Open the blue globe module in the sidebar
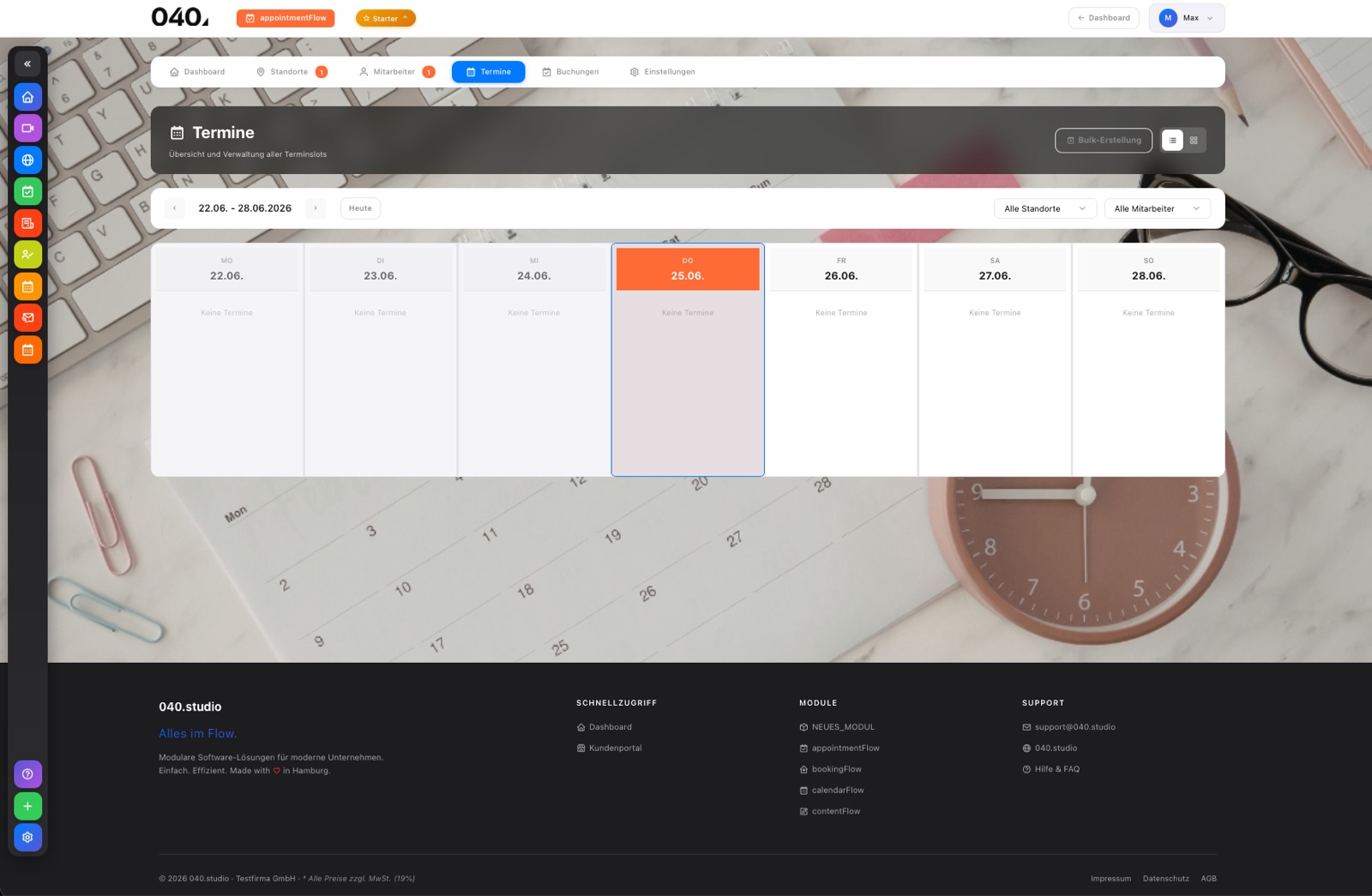This screenshot has height=896, width=1372. click(27, 160)
